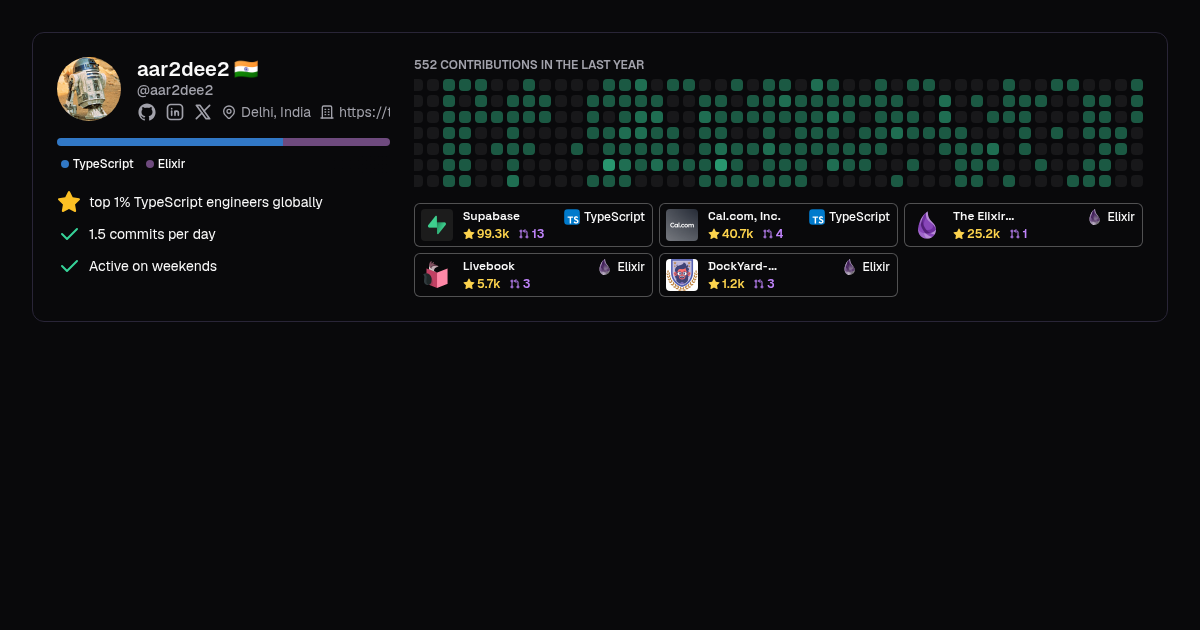1200x630 pixels.
Task: Click the gold star icon for top 1% achievement
Action: (x=69, y=202)
